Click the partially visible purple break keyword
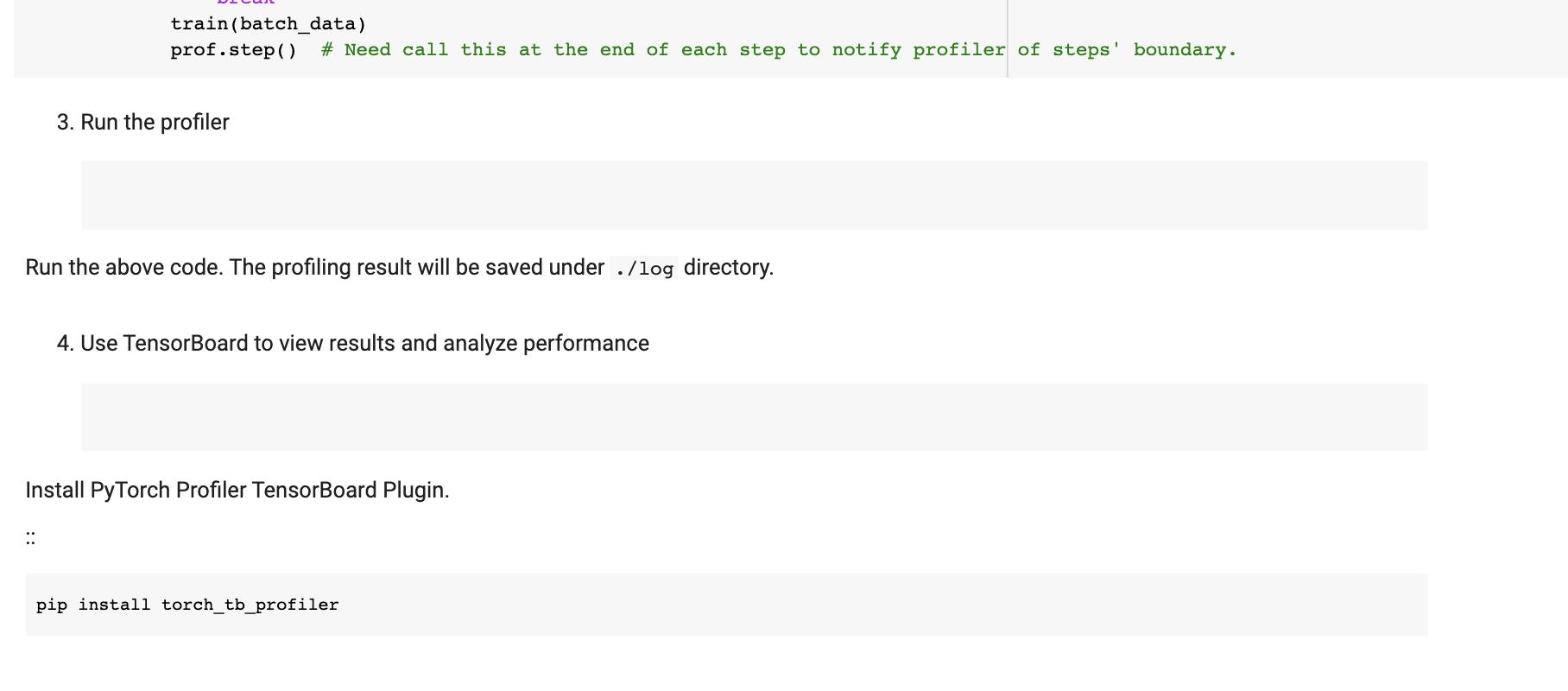Viewport: 1568px width, 691px height. [x=246, y=3]
